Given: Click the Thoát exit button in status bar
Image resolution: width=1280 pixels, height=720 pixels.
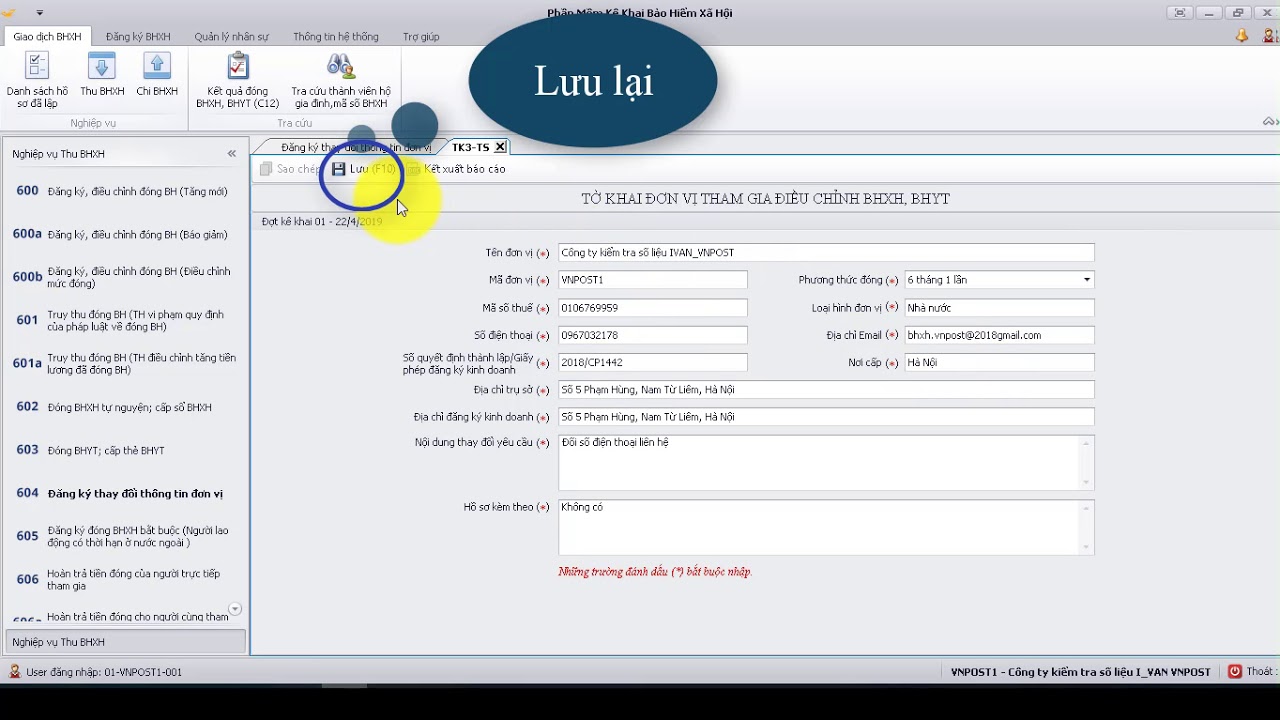Looking at the screenshot, I should (x=1252, y=672).
